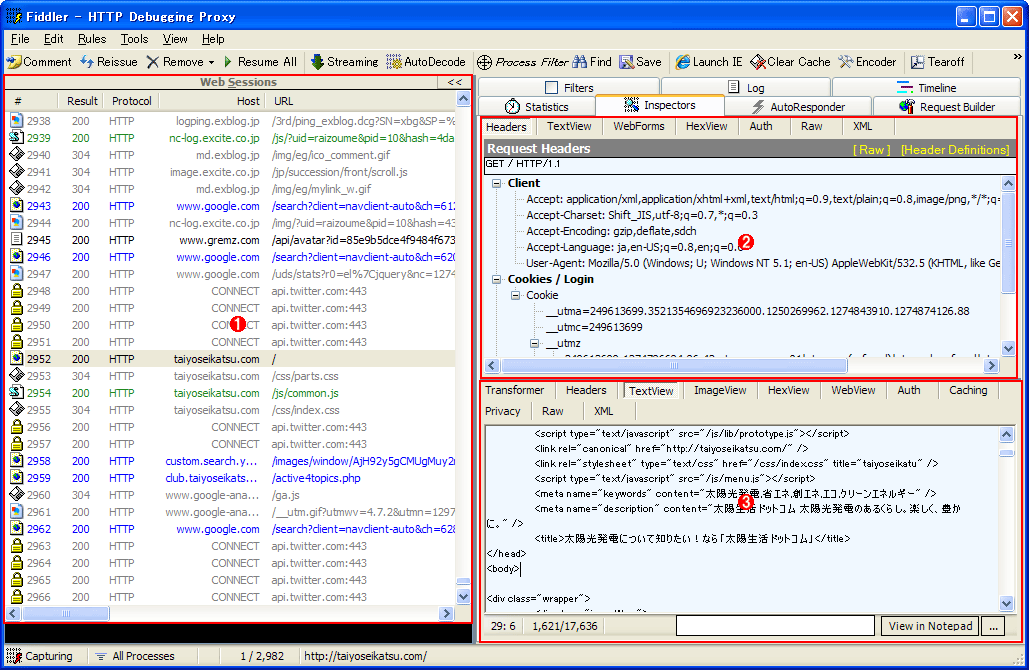
Task: Click the script icon for session 2939
Action: click(x=16, y=137)
